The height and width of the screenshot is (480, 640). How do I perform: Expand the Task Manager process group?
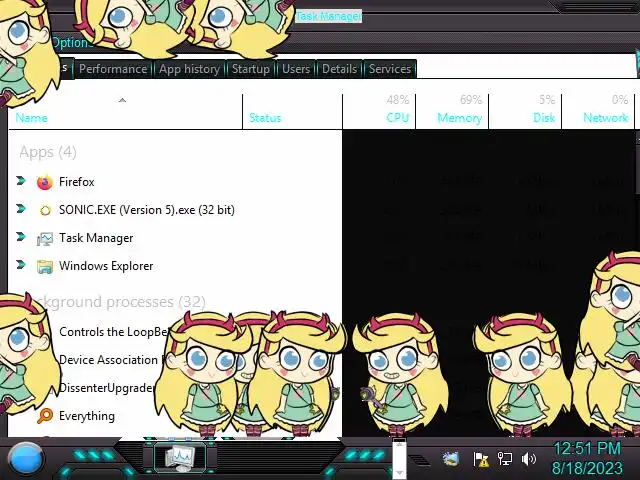click(x=21, y=237)
